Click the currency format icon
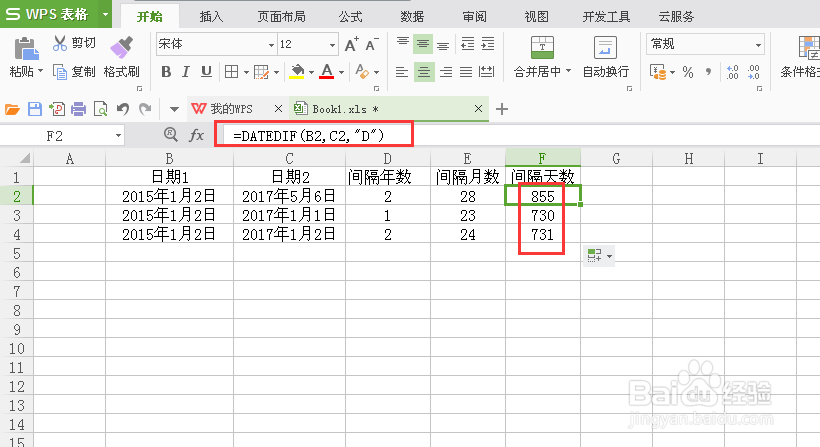 click(x=658, y=72)
